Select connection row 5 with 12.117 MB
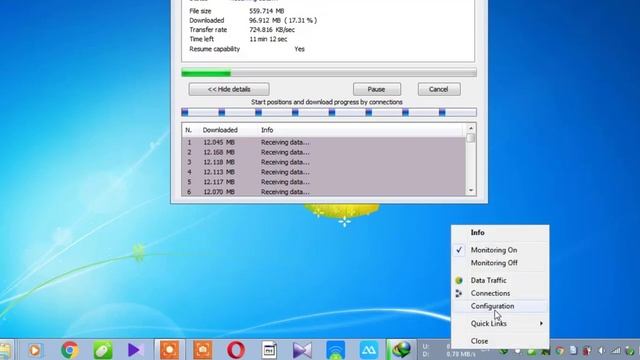Image resolution: width=640 pixels, height=360 pixels. point(323,182)
